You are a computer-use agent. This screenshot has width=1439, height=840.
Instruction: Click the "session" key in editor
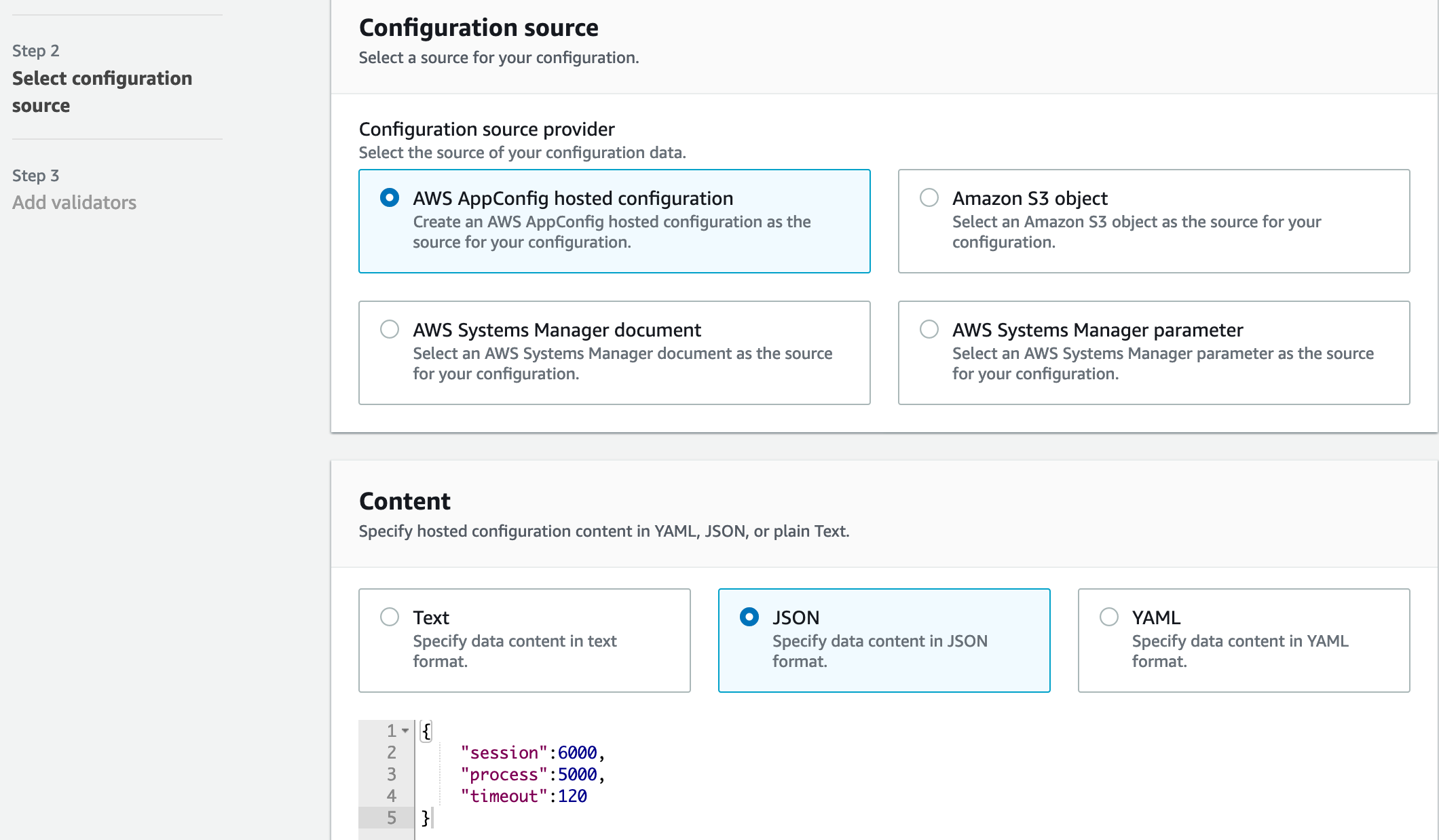pos(504,752)
